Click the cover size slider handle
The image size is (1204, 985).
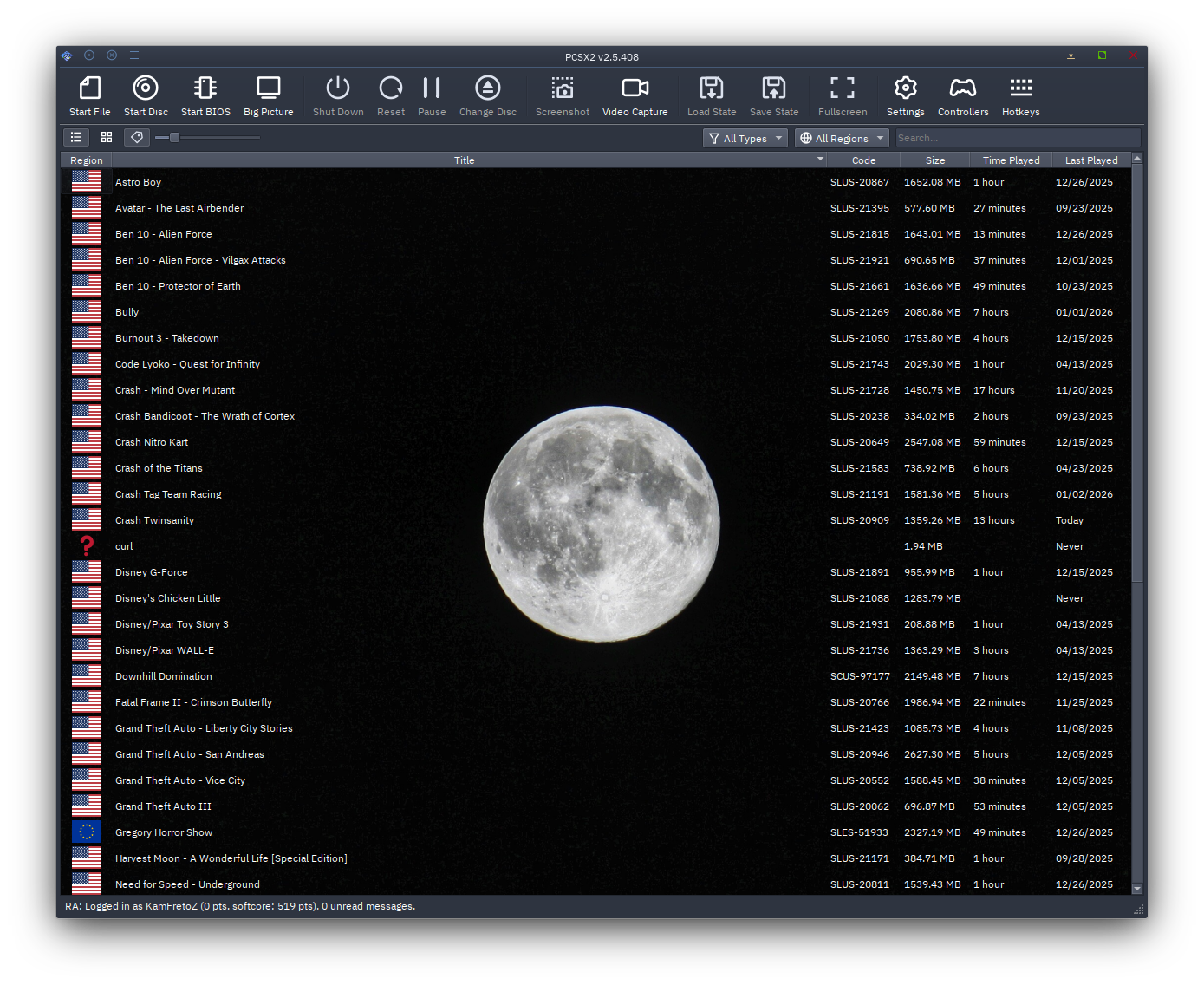tap(174, 138)
